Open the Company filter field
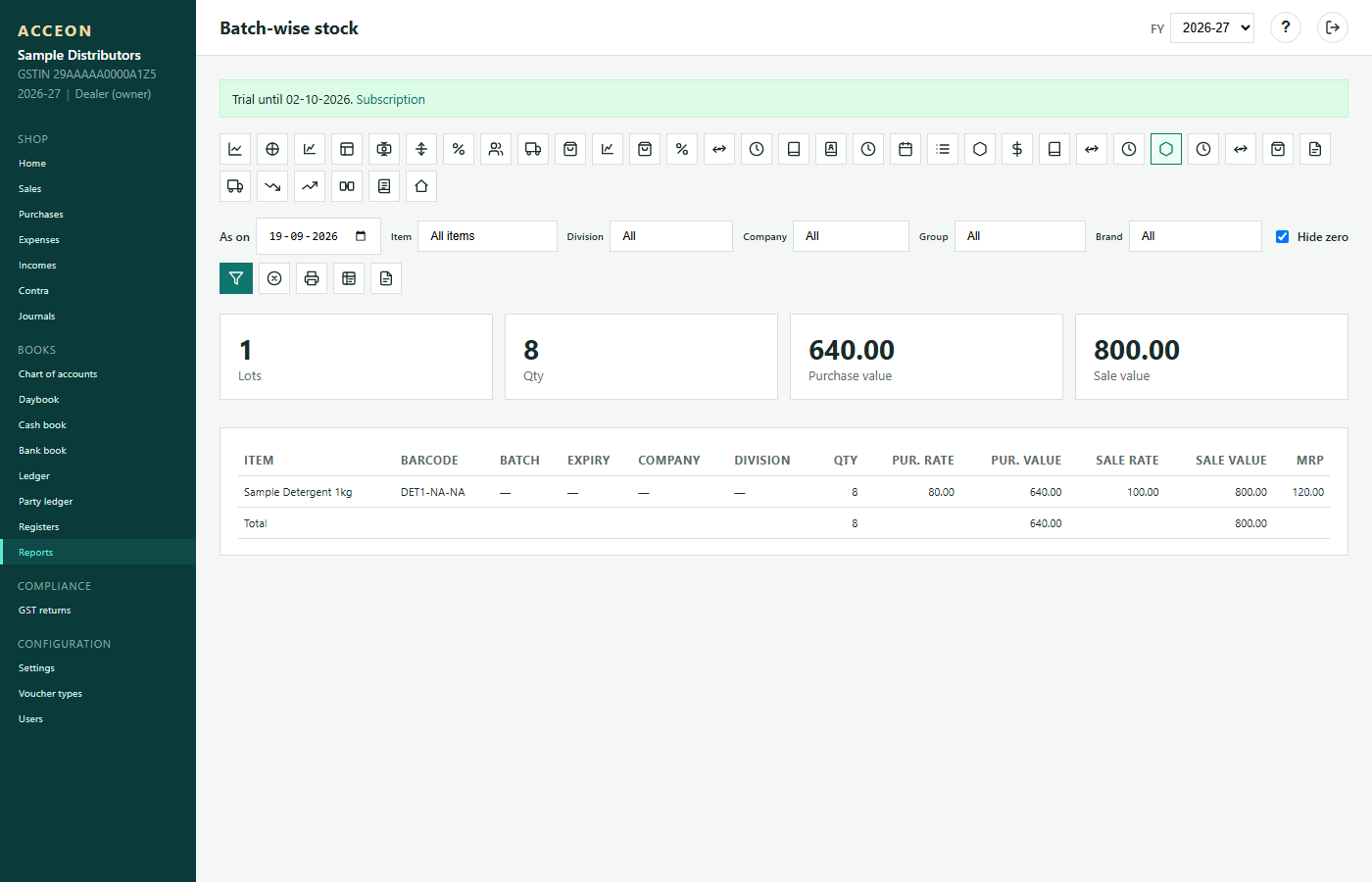Image resolution: width=1372 pixels, height=882 pixels. coord(851,236)
